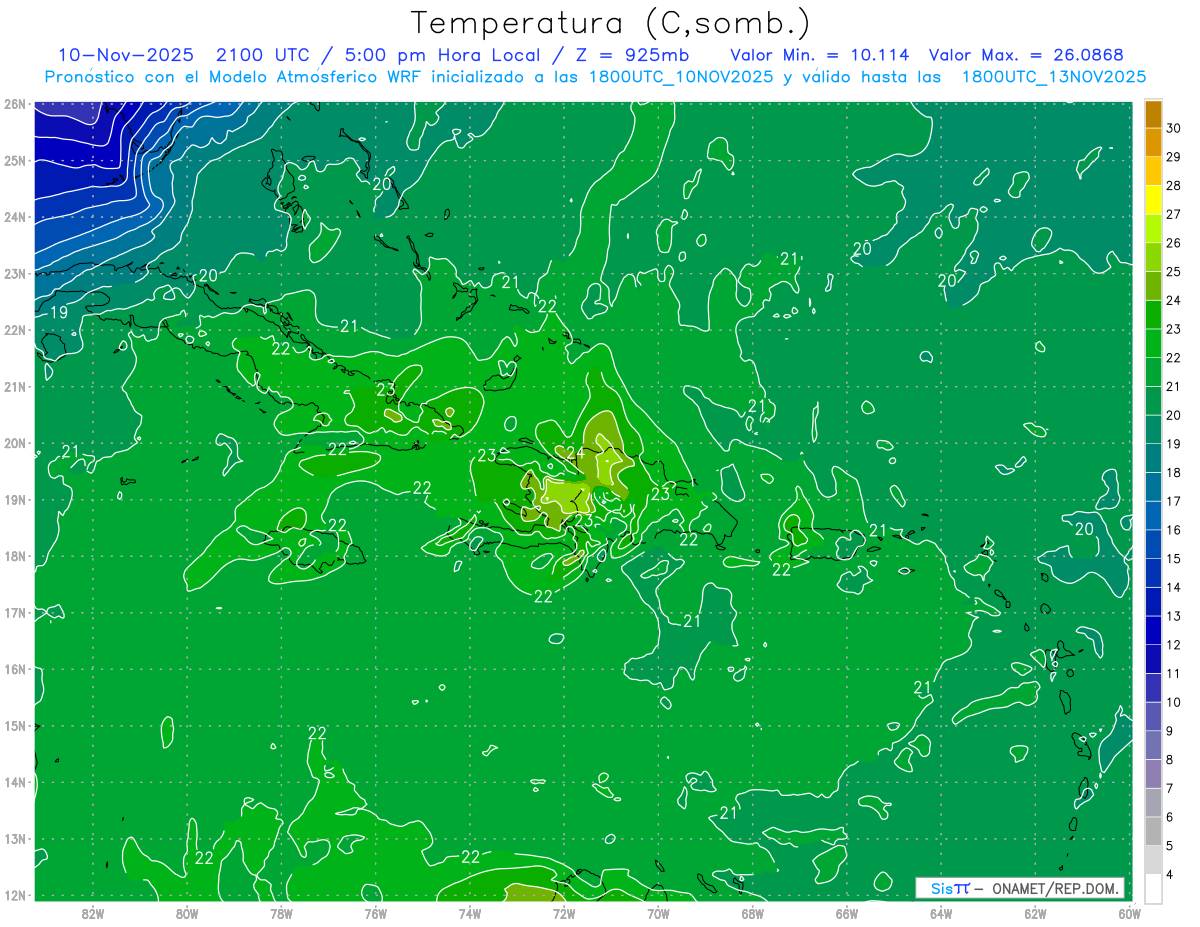This screenshot has height=927, width=1200.
Task: Click the colorbar label '11'
Action: pyautogui.click(x=1174, y=674)
